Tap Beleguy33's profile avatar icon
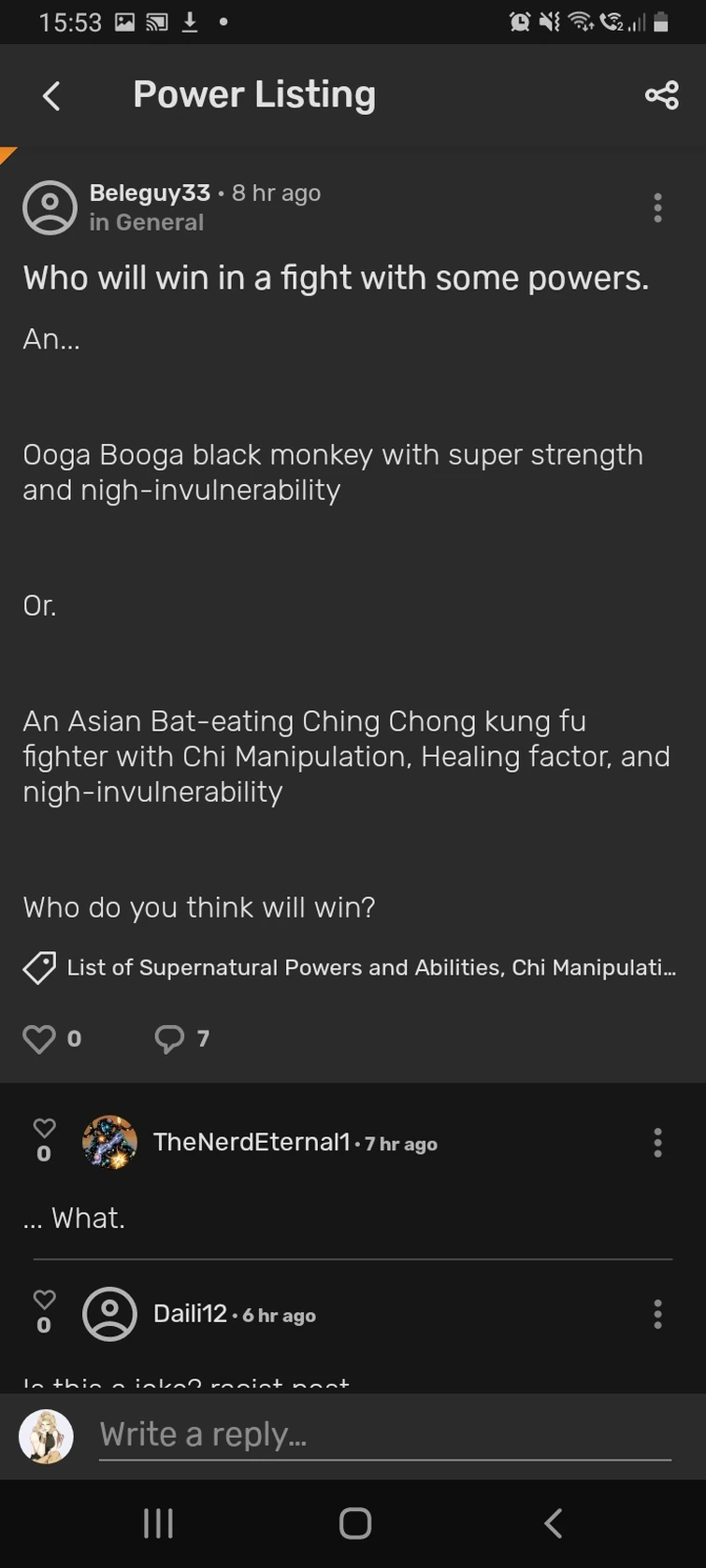The width and height of the screenshot is (706, 1568). coord(50,207)
